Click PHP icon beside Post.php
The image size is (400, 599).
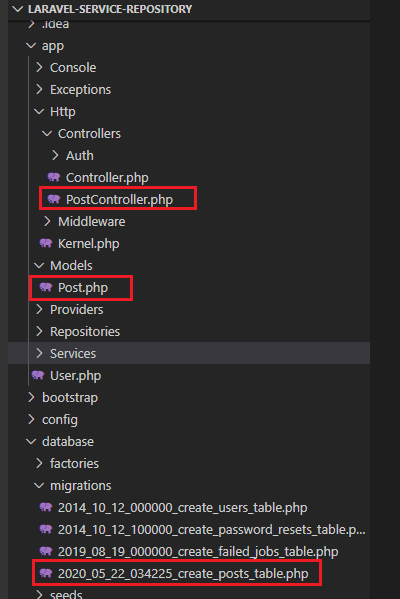click(x=46, y=287)
